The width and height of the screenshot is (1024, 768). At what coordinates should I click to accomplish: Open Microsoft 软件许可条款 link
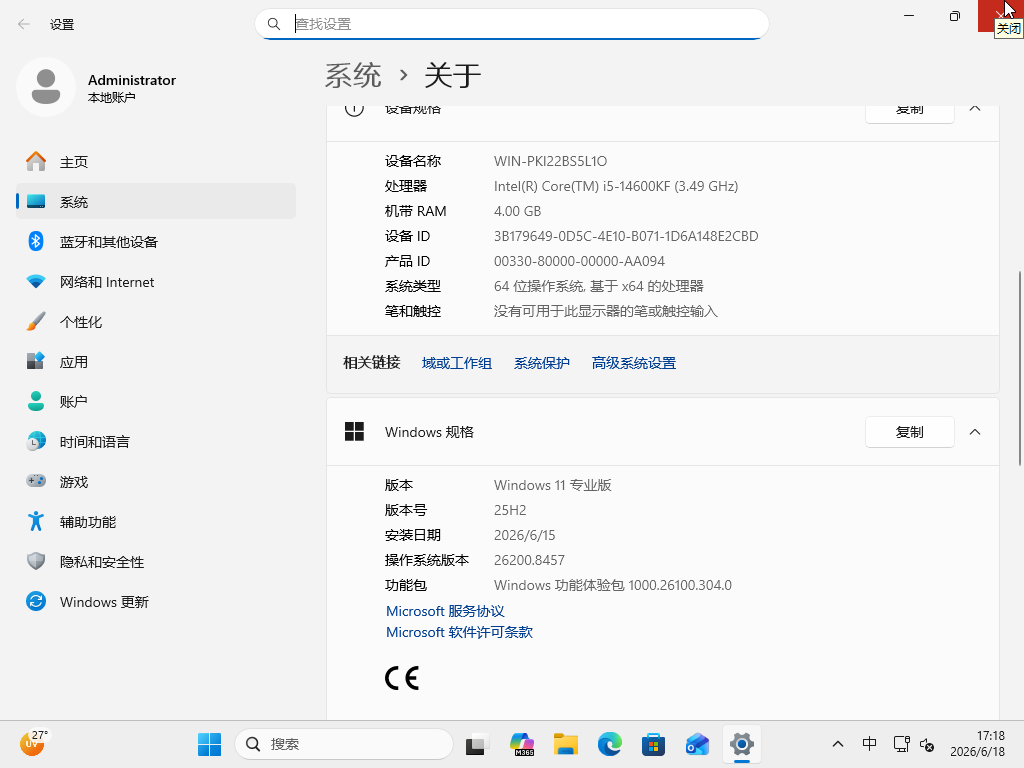click(x=459, y=632)
